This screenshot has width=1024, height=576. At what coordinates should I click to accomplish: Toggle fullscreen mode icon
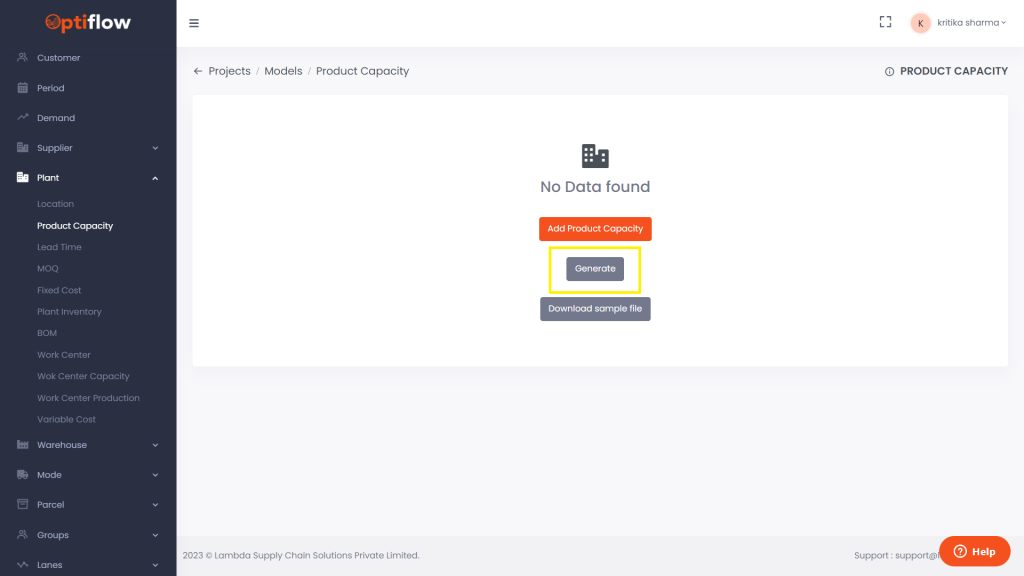[x=885, y=22]
